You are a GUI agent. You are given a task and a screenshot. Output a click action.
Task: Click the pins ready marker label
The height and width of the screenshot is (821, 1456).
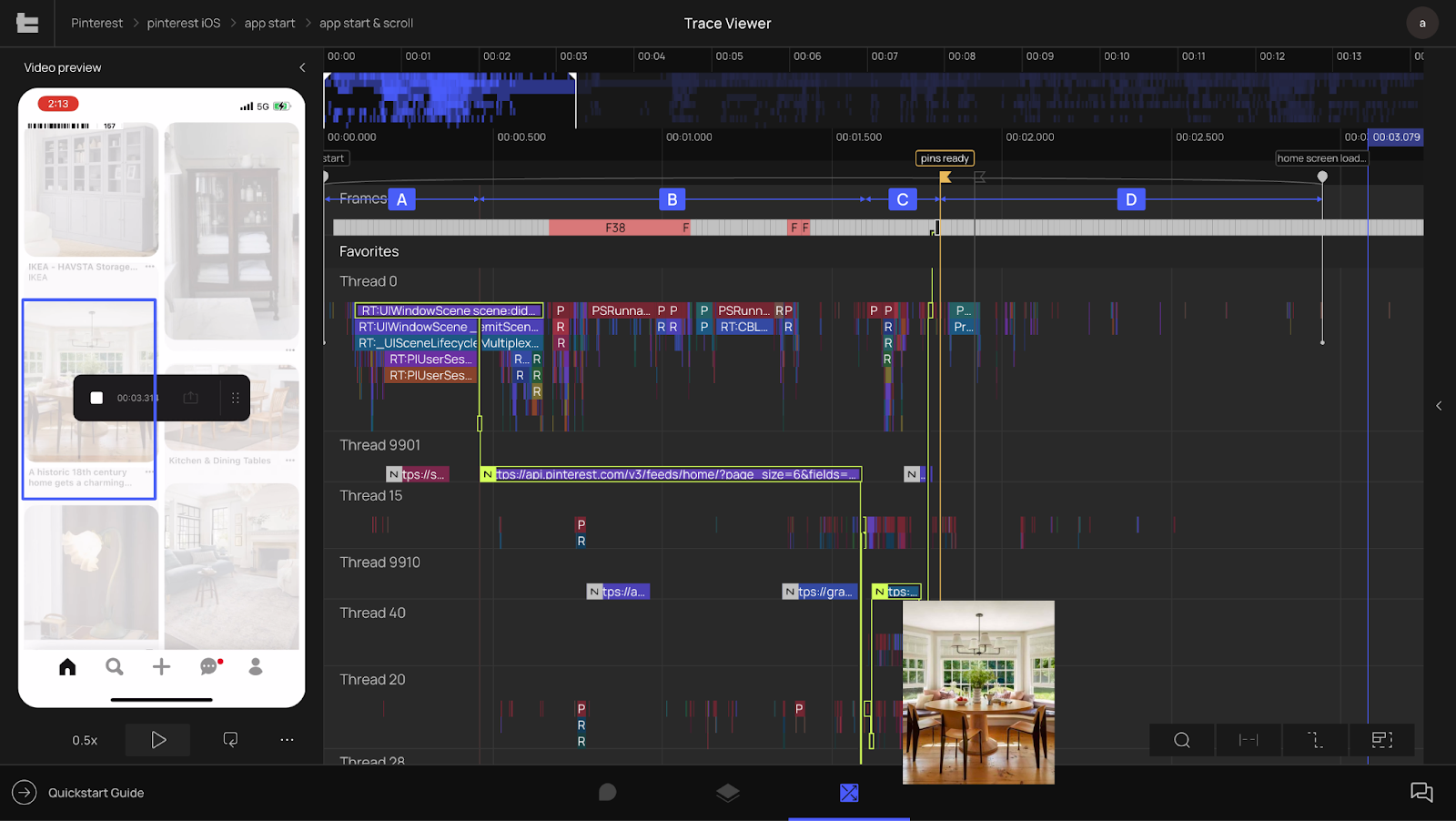tap(945, 158)
